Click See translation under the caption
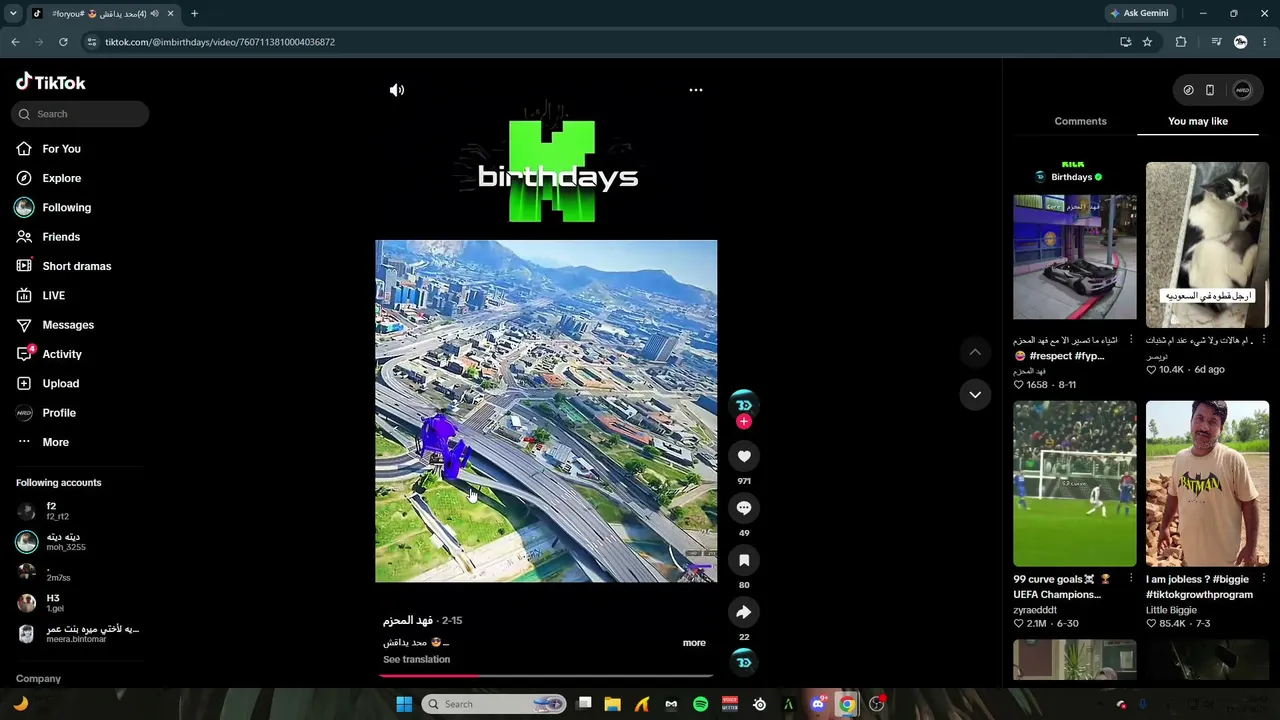Image resolution: width=1280 pixels, height=720 pixels. pyautogui.click(x=416, y=660)
